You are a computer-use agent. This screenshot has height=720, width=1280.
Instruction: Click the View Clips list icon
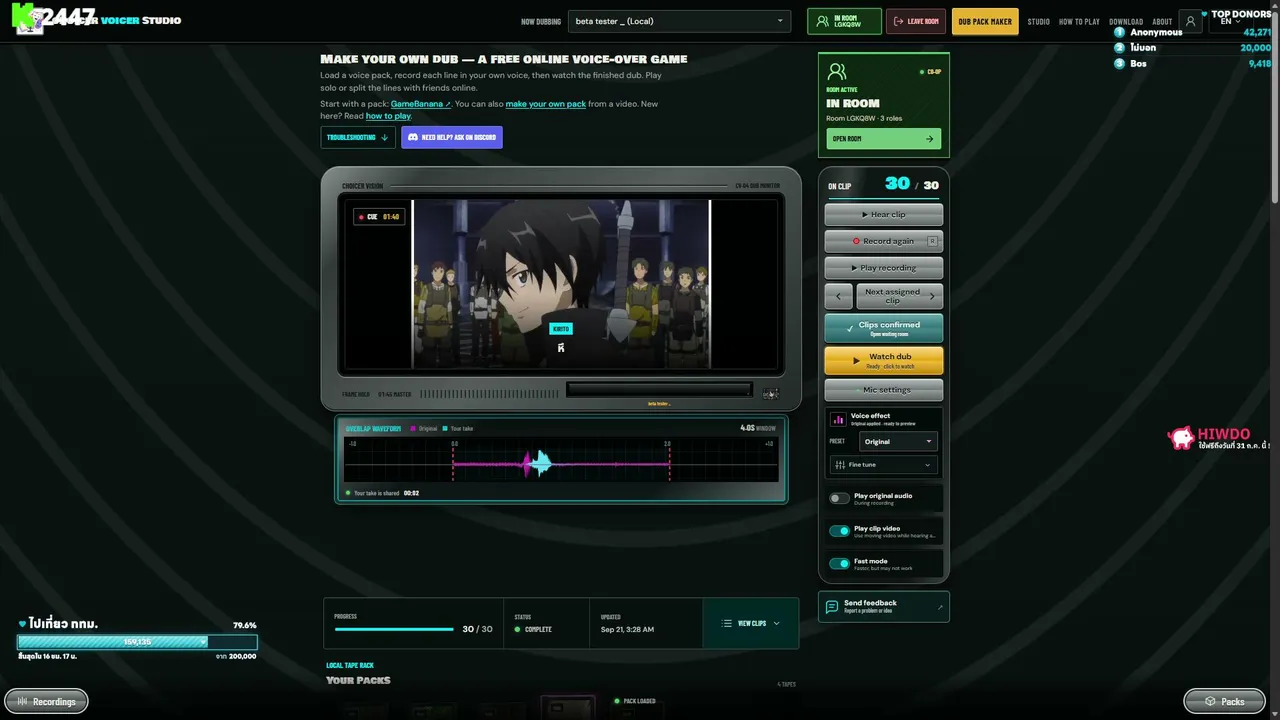coord(727,623)
